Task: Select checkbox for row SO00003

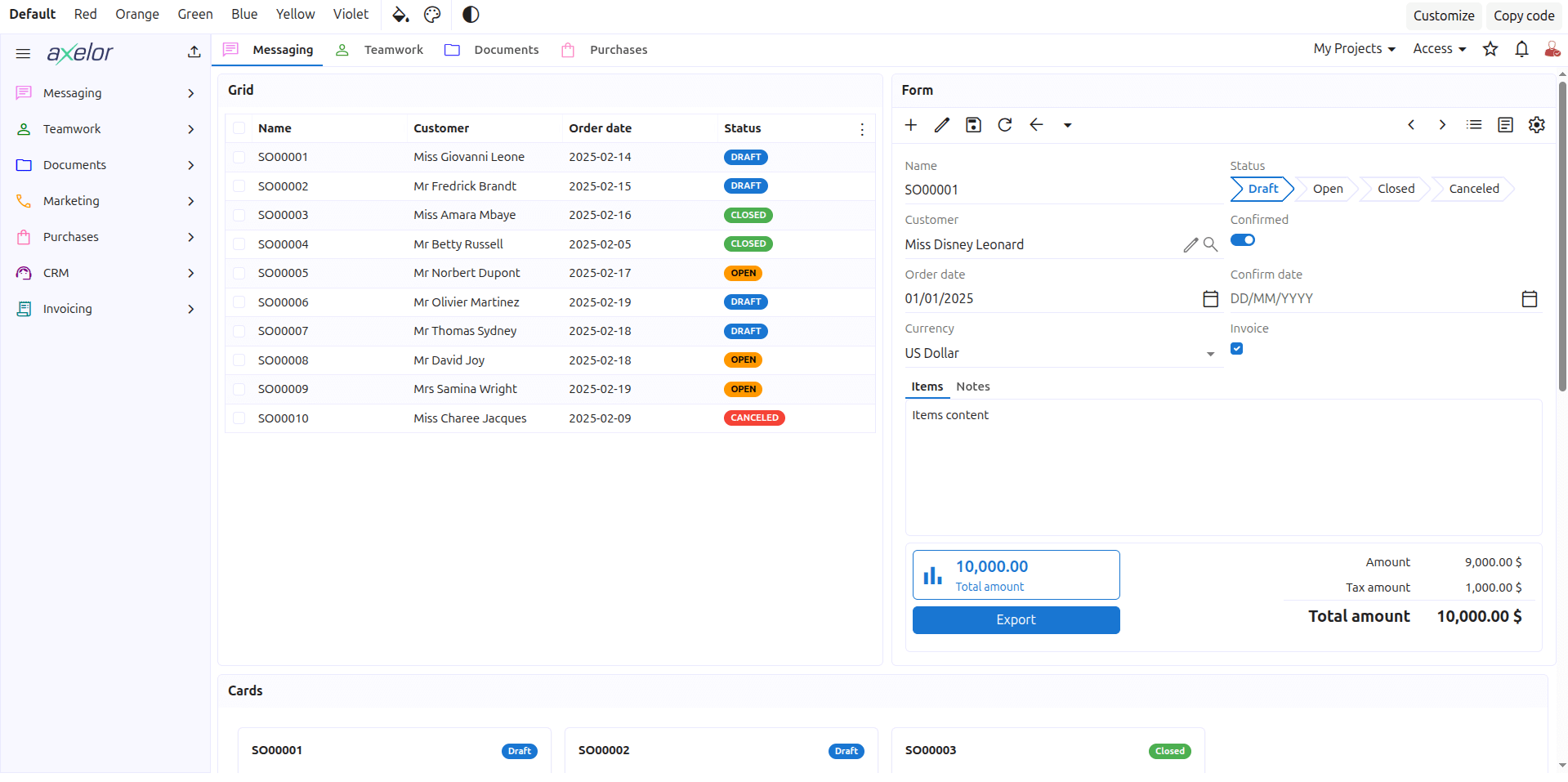Action: (239, 215)
